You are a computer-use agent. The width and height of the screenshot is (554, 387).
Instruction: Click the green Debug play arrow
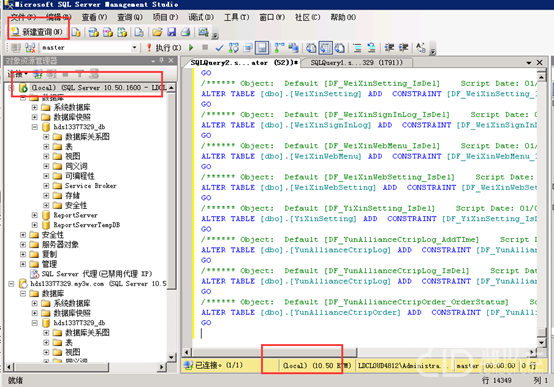point(191,47)
